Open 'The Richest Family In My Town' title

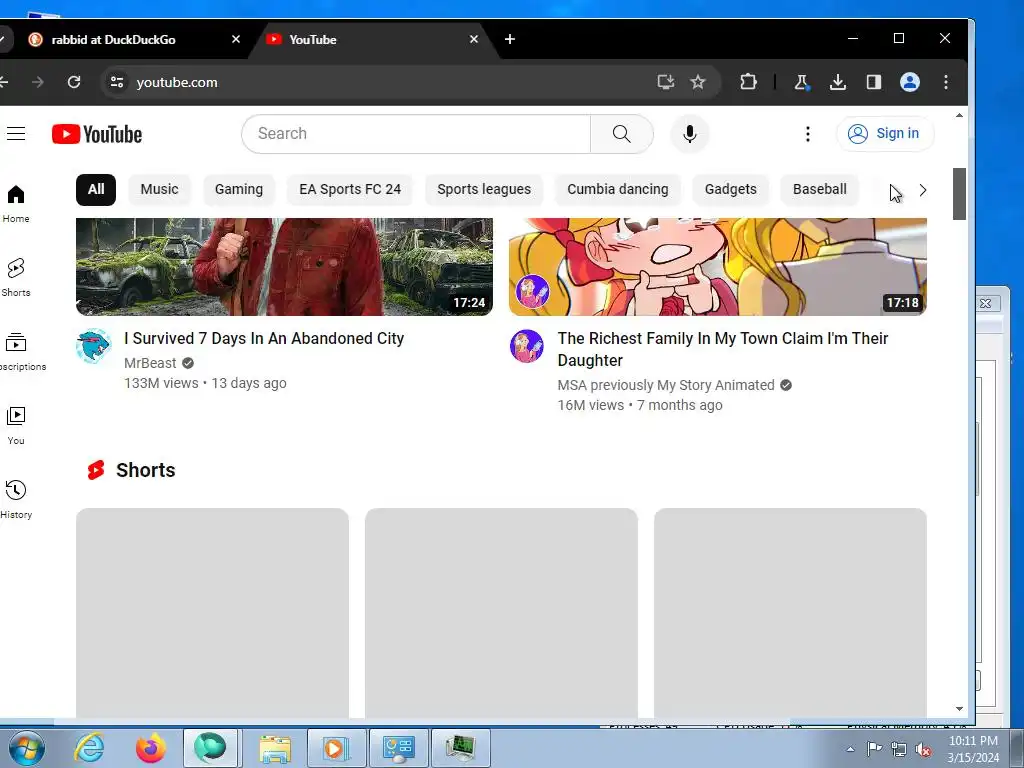point(723,349)
